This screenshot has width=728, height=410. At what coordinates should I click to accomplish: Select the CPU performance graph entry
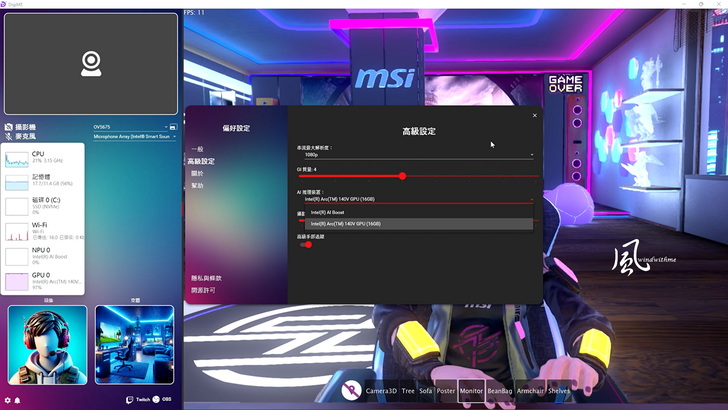pos(43,158)
